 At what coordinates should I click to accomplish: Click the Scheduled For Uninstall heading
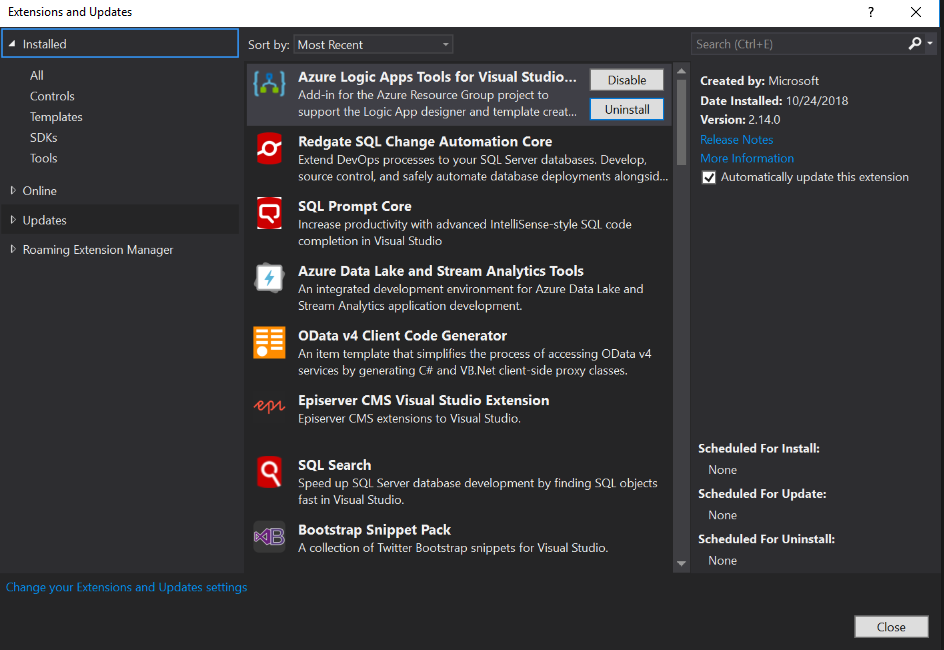766,539
